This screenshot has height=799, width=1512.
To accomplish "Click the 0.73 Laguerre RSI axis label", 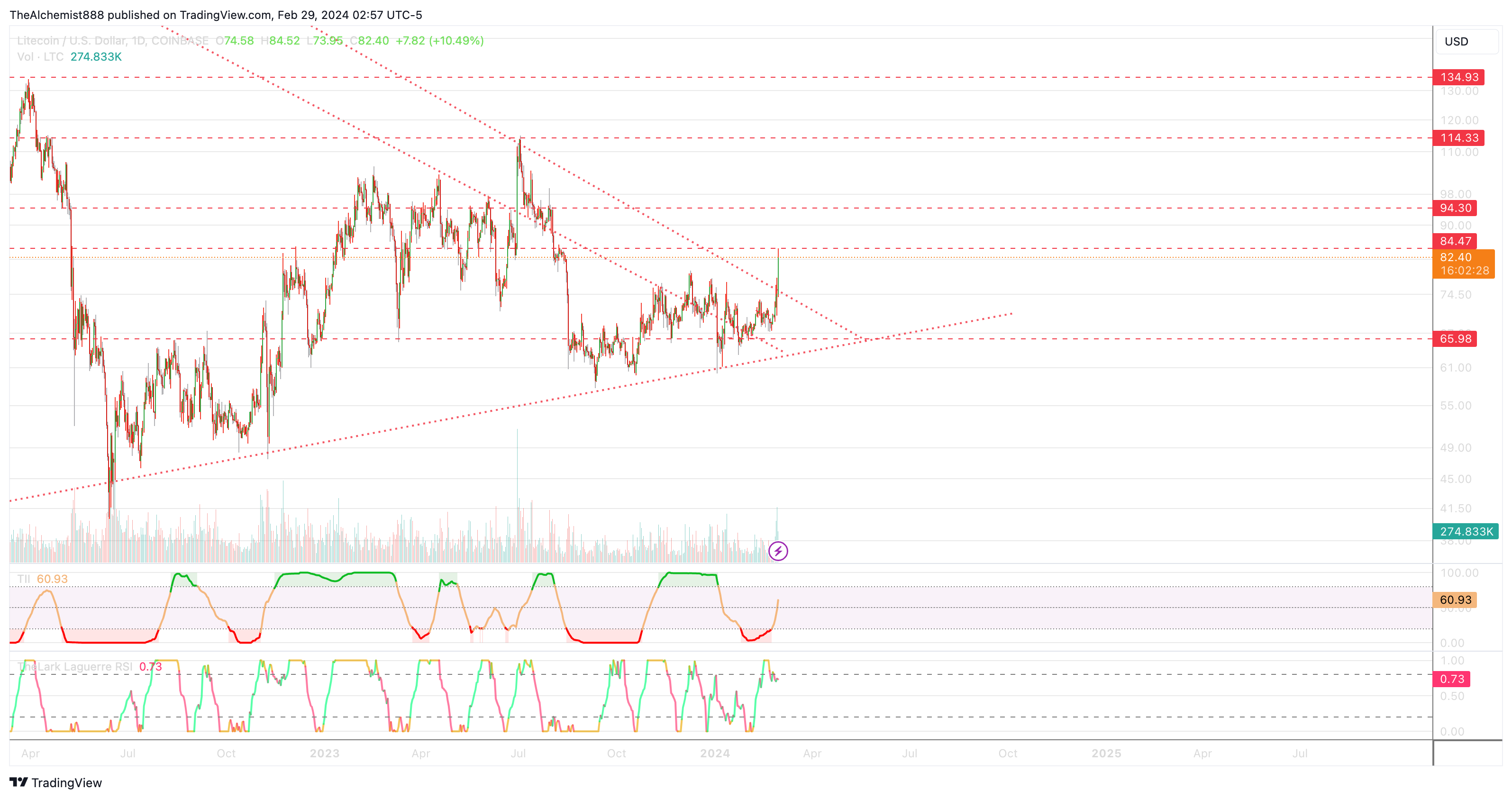I will tap(1451, 679).
